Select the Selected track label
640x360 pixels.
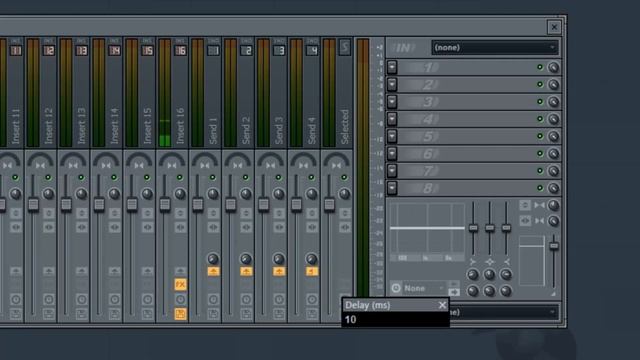pos(345,127)
